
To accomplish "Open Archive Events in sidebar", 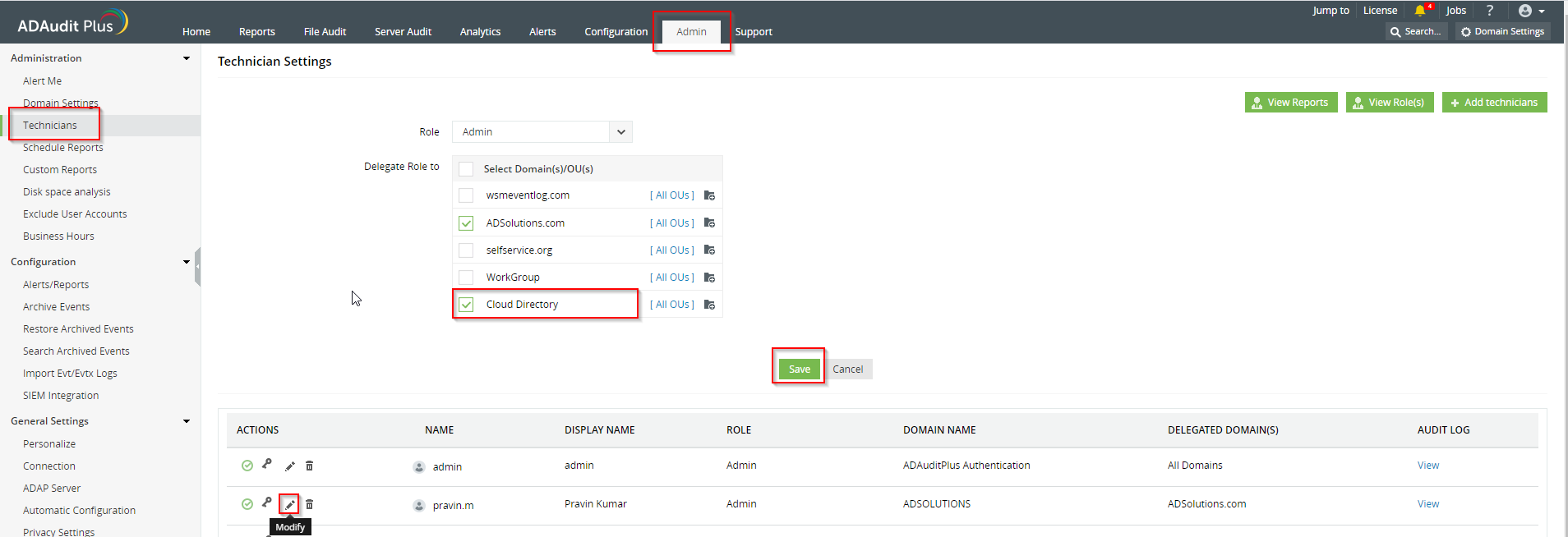I will pyautogui.click(x=57, y=307).
